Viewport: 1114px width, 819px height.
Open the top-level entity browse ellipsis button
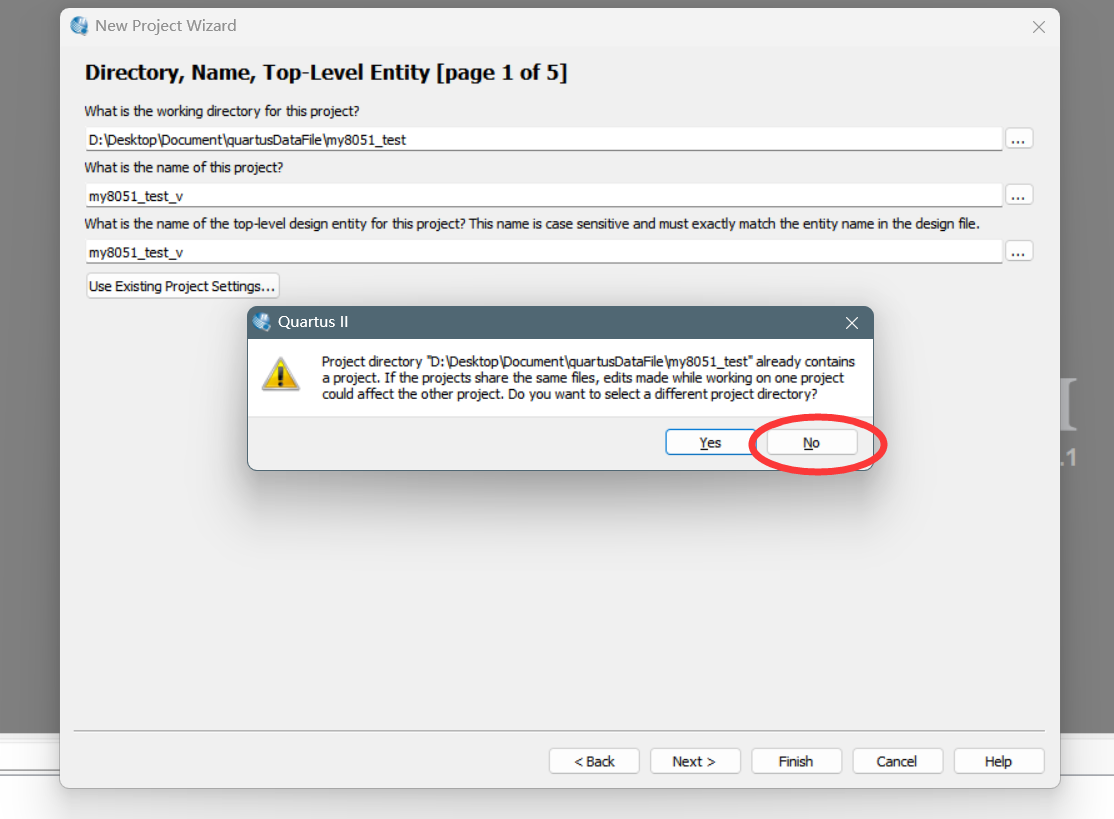(x=1018, y=251)
